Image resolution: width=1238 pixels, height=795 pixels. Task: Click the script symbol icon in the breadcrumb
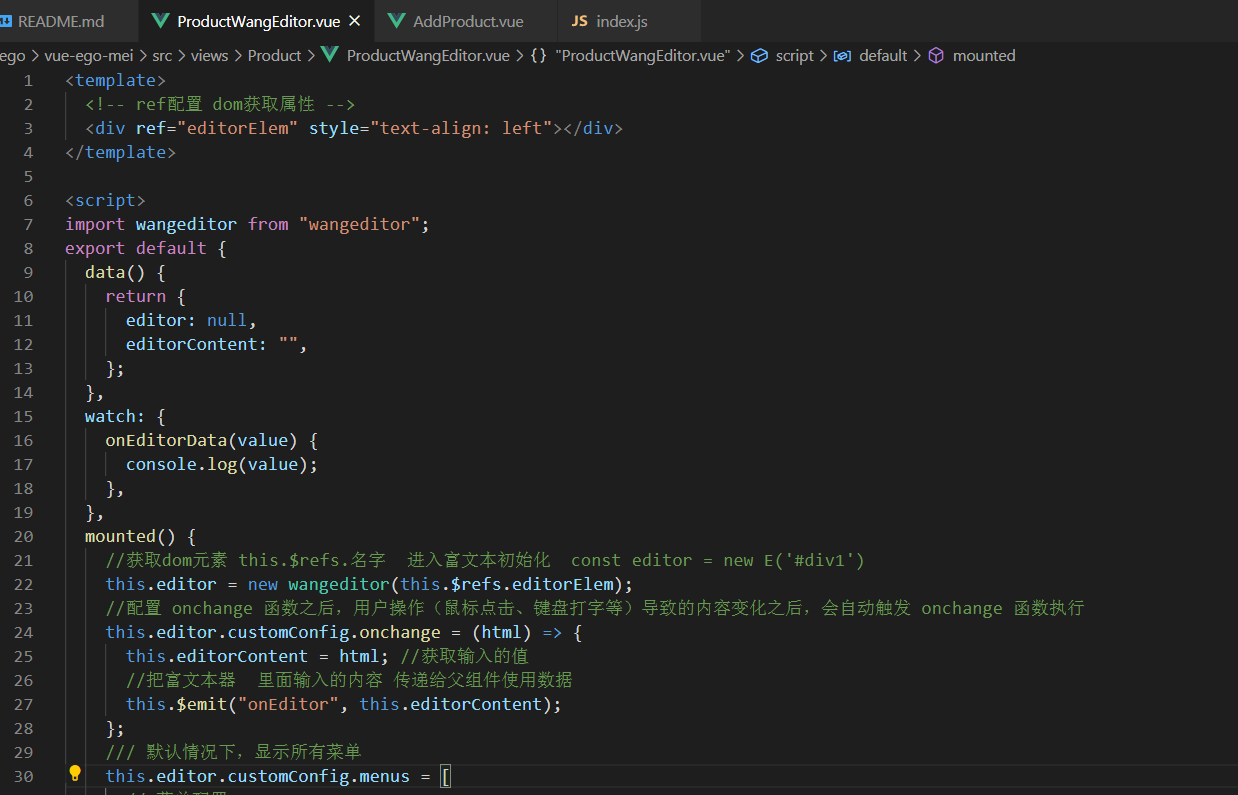click(762, 56)
